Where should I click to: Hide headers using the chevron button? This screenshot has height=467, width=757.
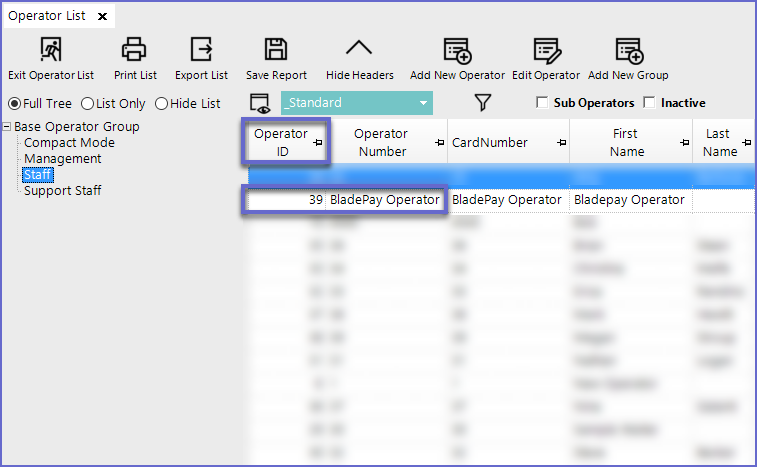coord(359,50)
